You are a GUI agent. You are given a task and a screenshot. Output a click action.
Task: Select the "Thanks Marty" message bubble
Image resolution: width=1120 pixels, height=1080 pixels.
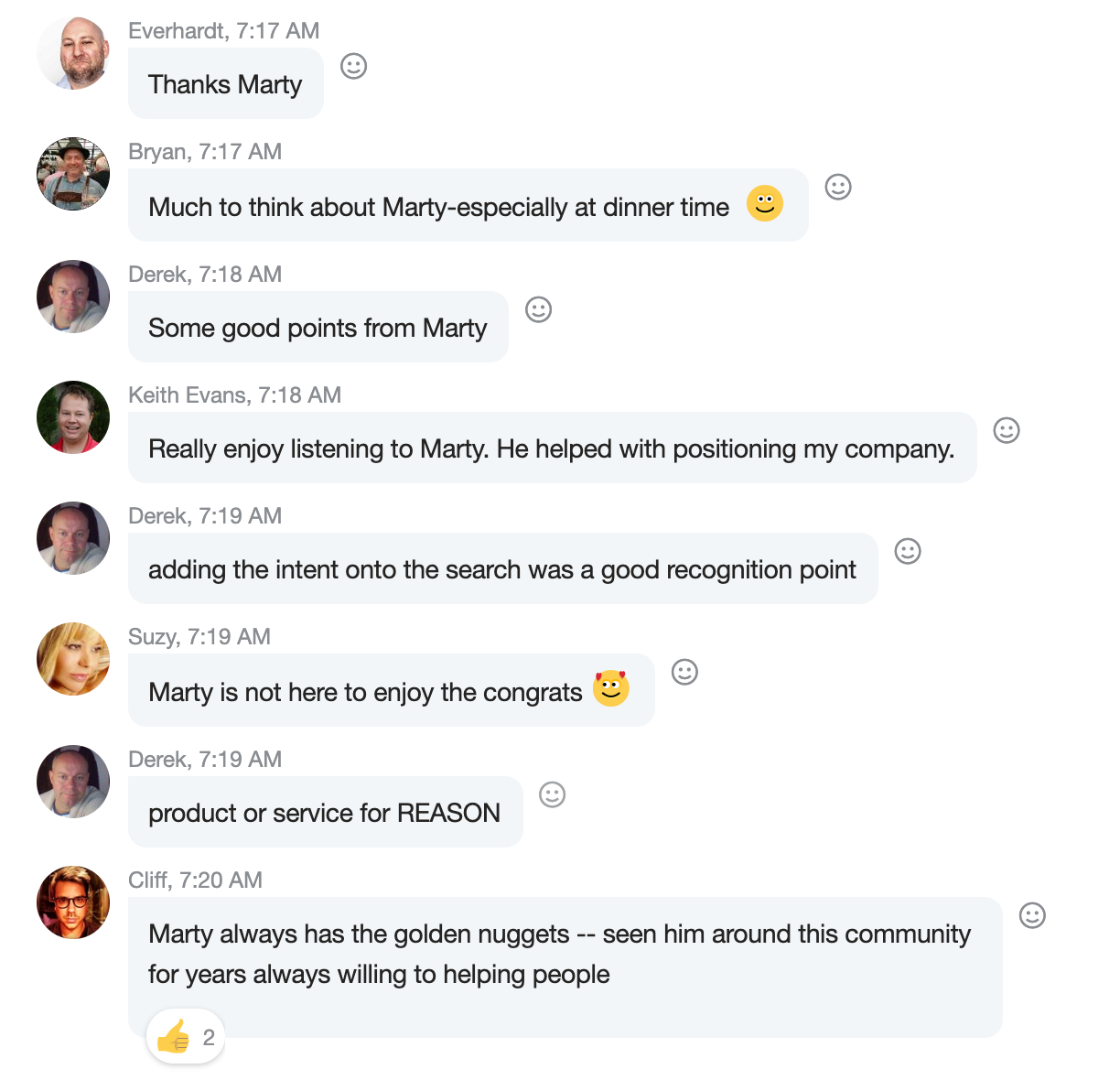(225, 84)
